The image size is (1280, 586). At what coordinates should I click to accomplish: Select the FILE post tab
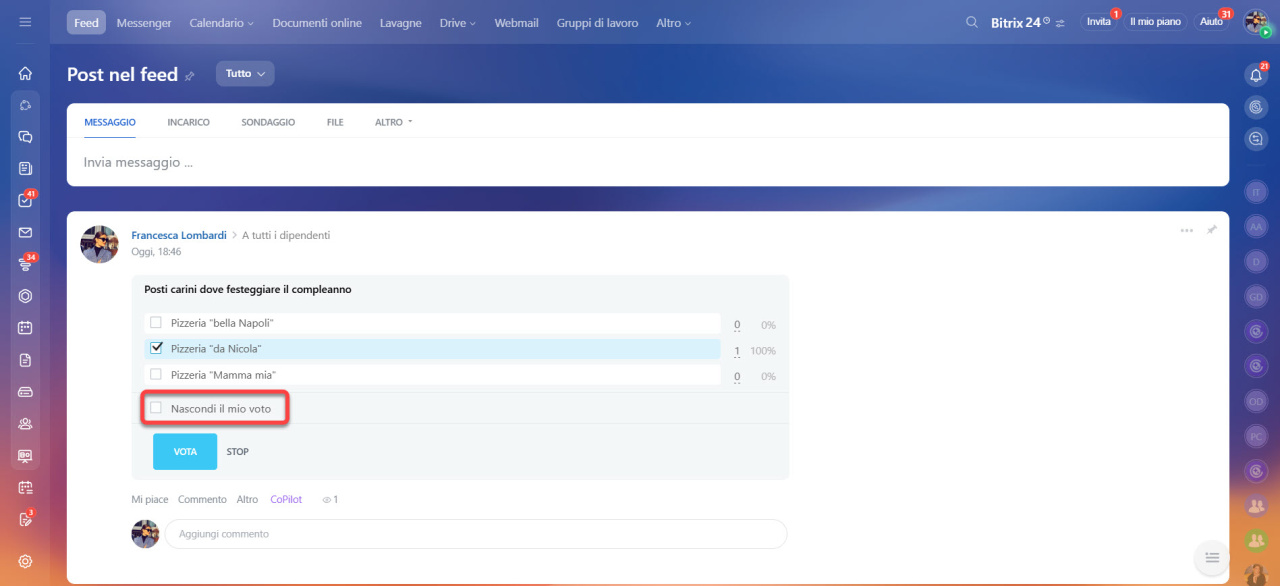[335, 122]
